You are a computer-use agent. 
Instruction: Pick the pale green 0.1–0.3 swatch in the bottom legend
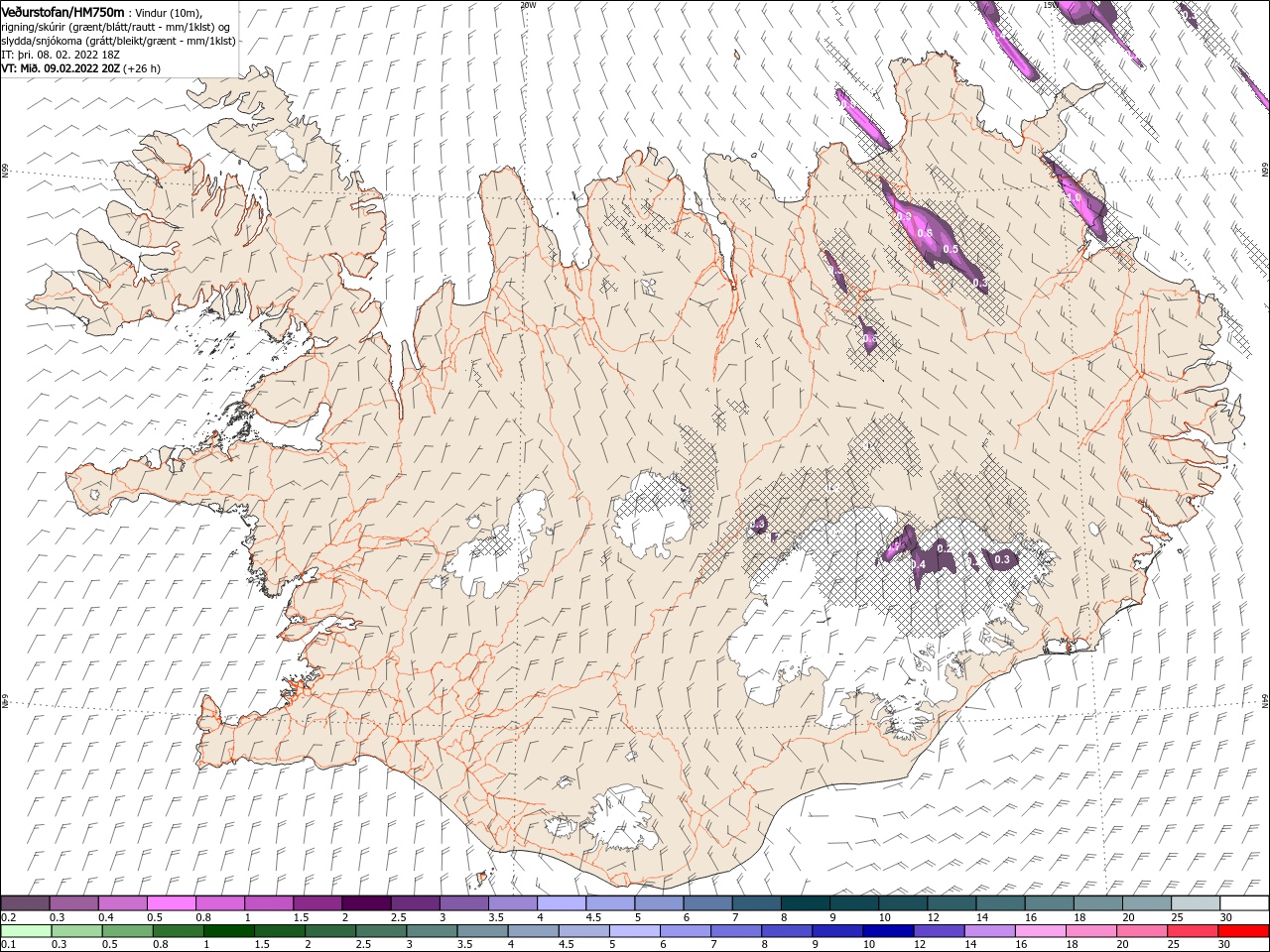(x=26, y=931)
